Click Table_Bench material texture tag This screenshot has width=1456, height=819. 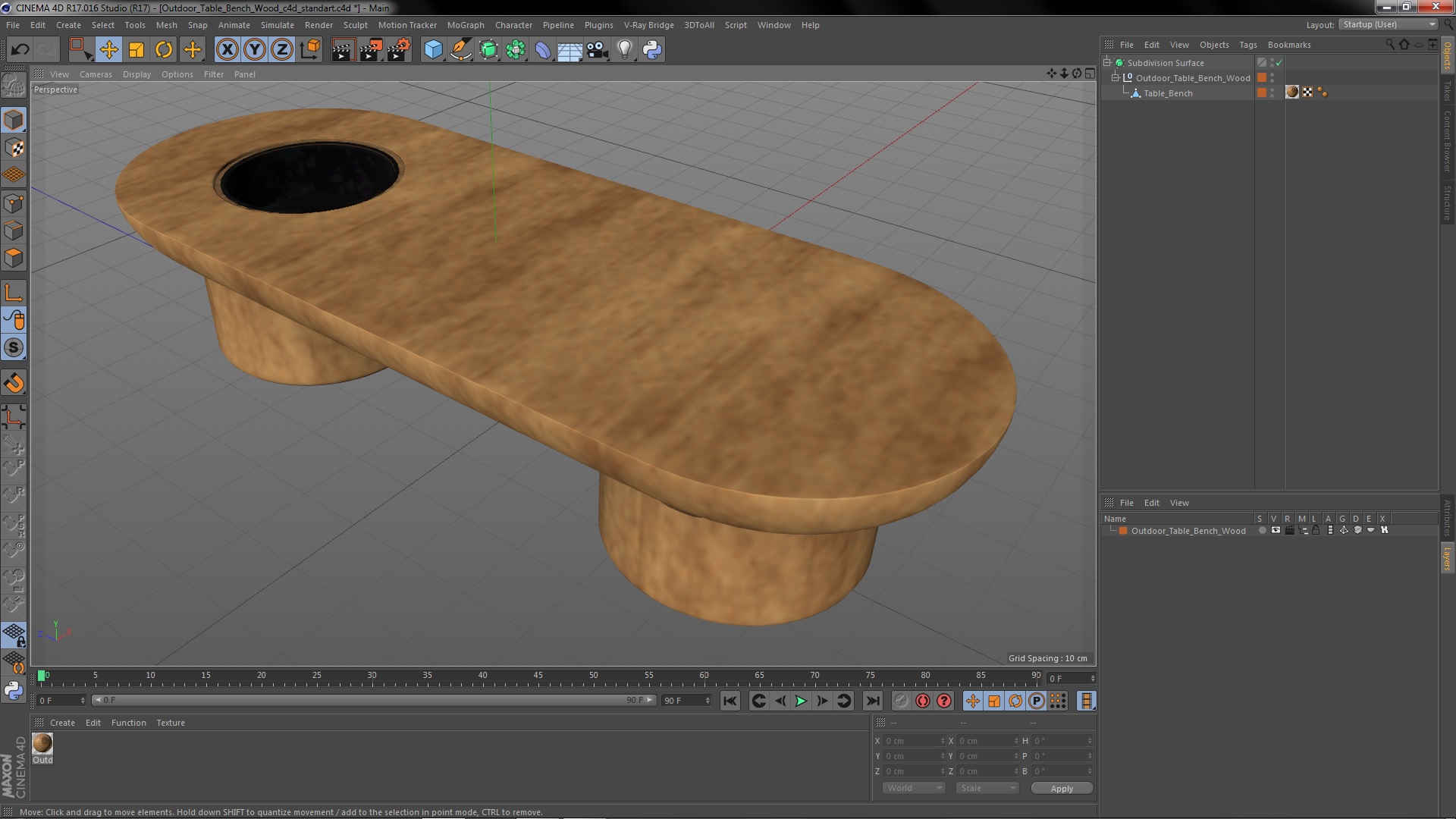pyautogui.click(x=1292, y=92)
